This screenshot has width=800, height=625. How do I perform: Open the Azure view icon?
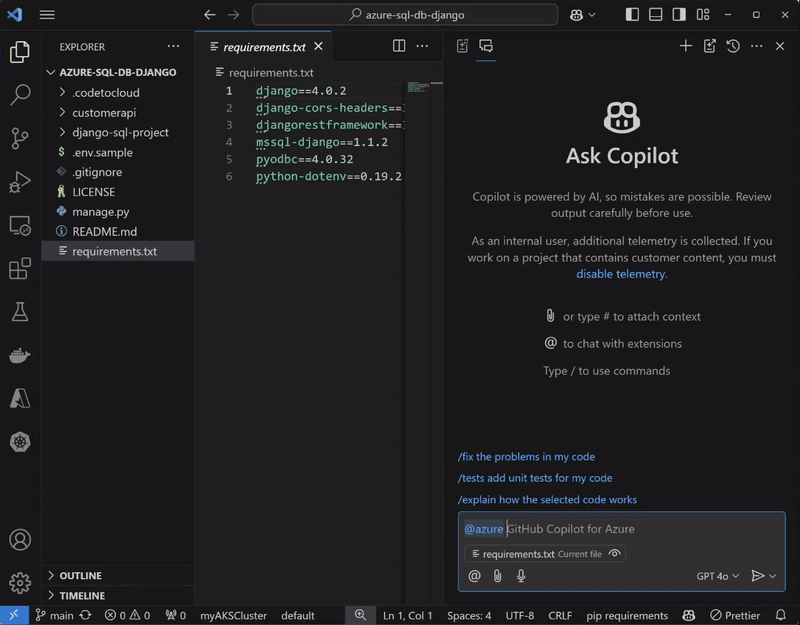(x=20, y=398)
